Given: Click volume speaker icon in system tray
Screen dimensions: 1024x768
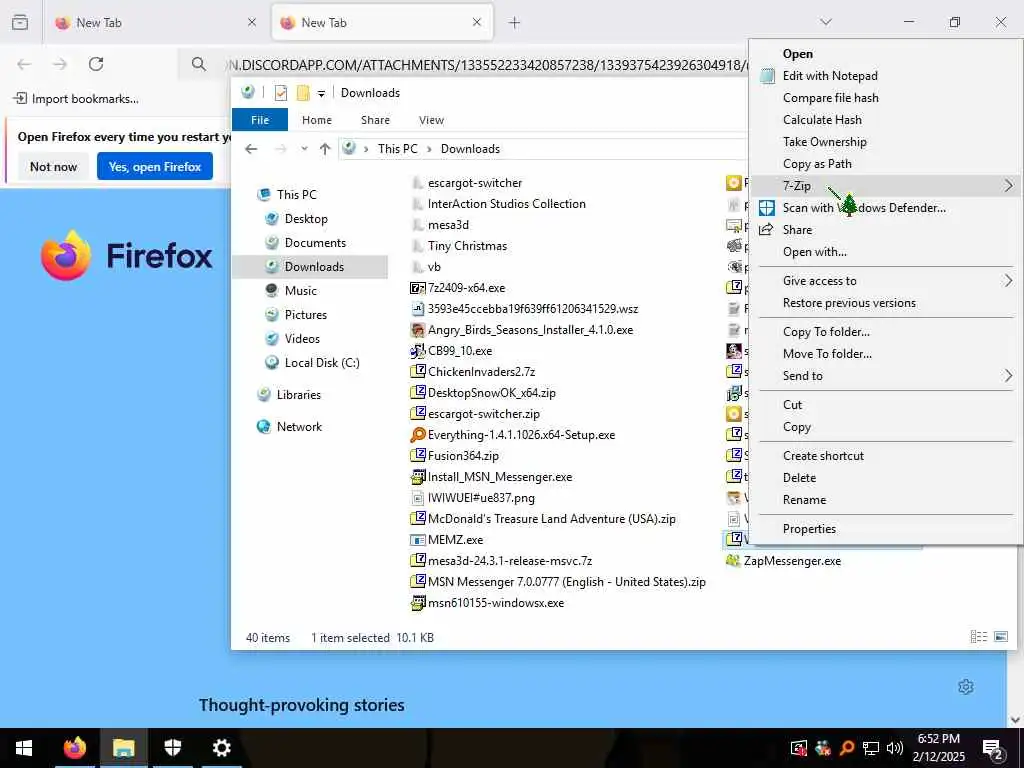Looking at the screenshot, I should pyautogui.click(x=895, y=748).
